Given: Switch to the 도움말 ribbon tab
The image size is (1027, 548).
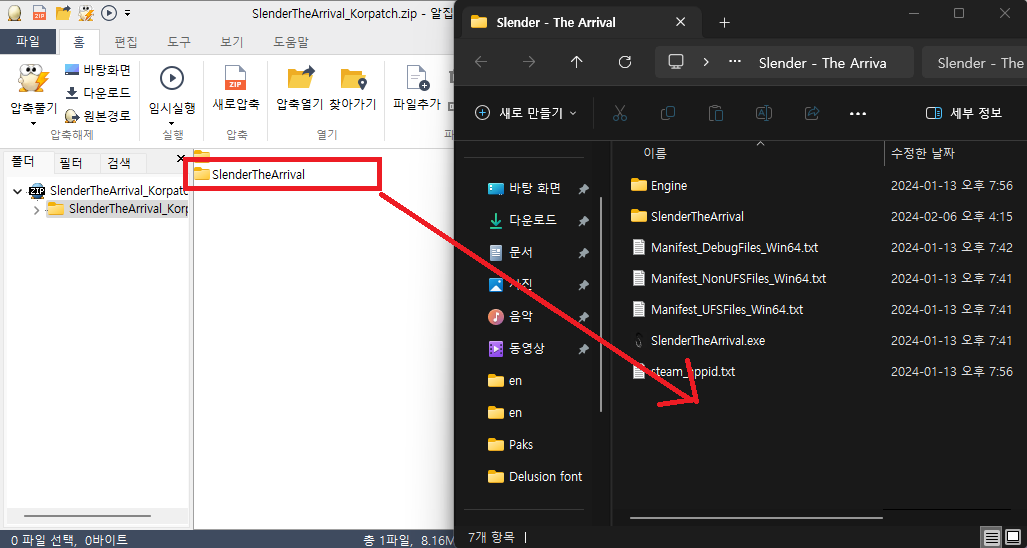Looking at the screenshot, I should click(291, 42).
